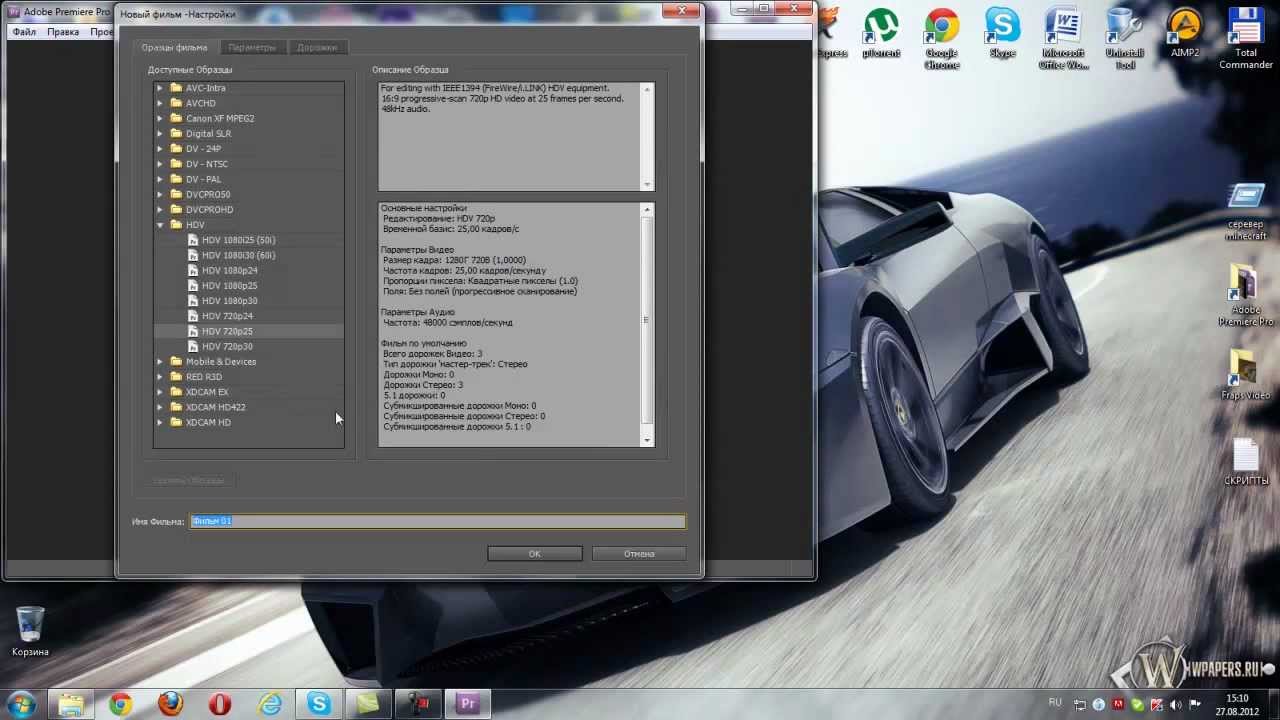Click the DVCPROHD folder label
The height and width of the screenshot is (720, 1280).
(x=209, y=210)
